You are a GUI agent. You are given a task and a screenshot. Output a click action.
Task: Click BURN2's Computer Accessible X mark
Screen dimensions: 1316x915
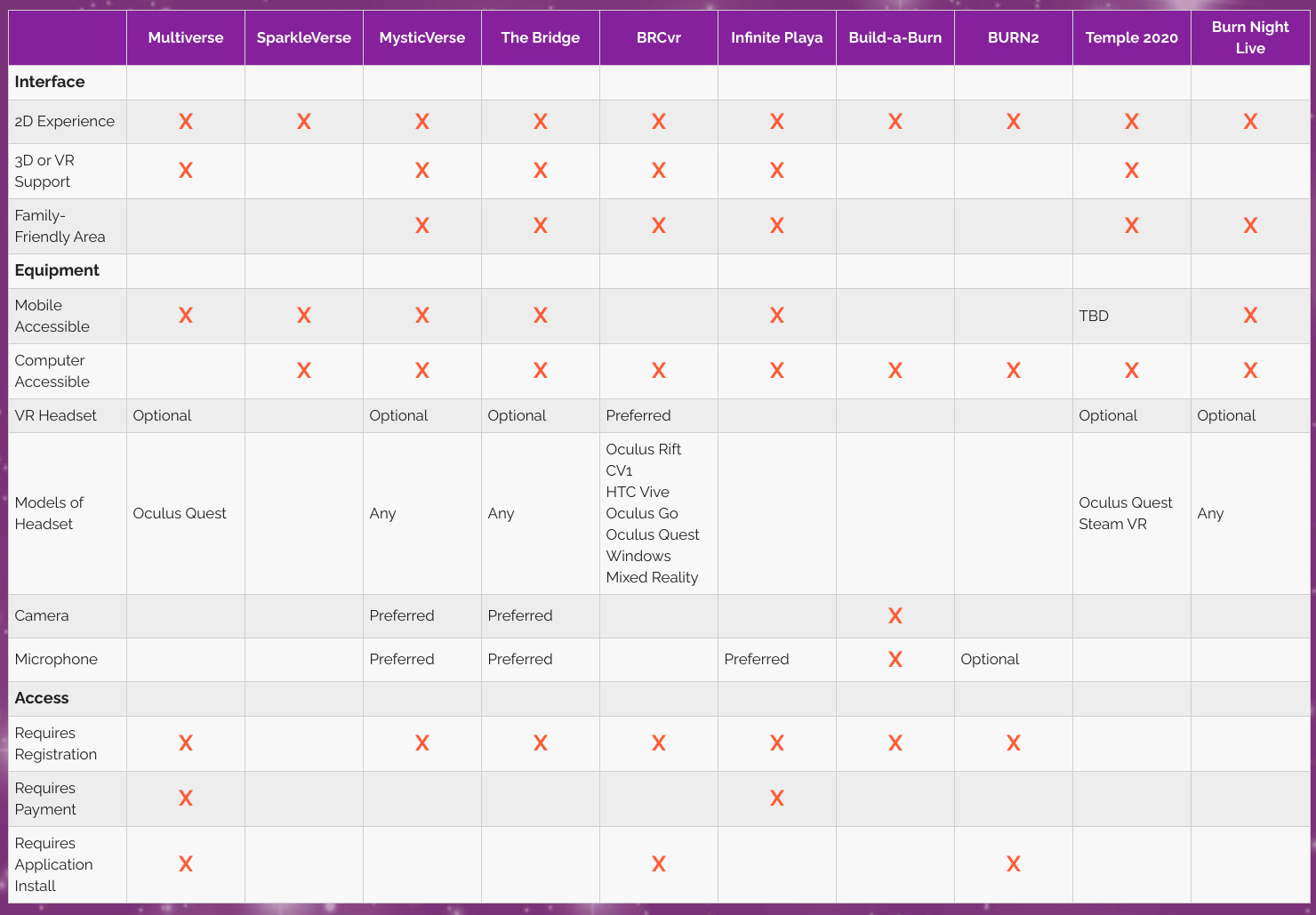[1014, 371]
